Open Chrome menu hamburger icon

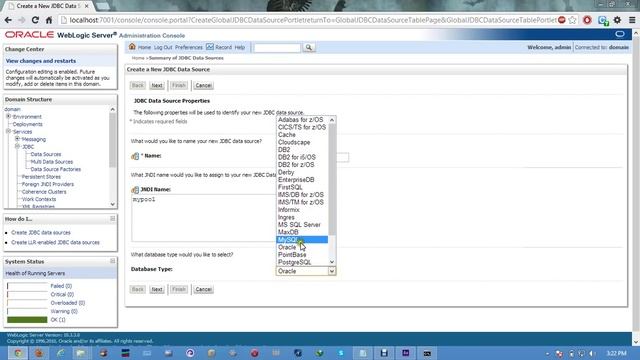(632, 20)
